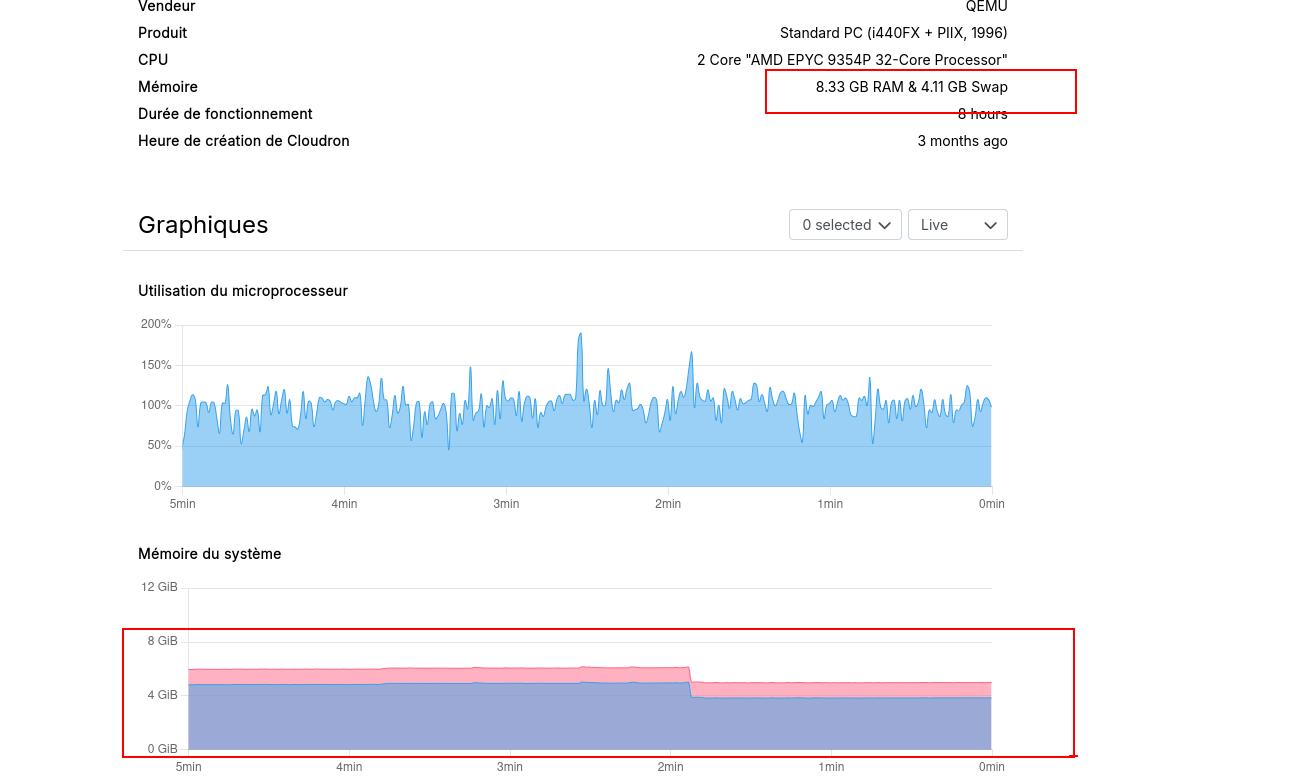
Task: Open the '0 selected' graphs filter dropdown
Action: pos(845,224)
